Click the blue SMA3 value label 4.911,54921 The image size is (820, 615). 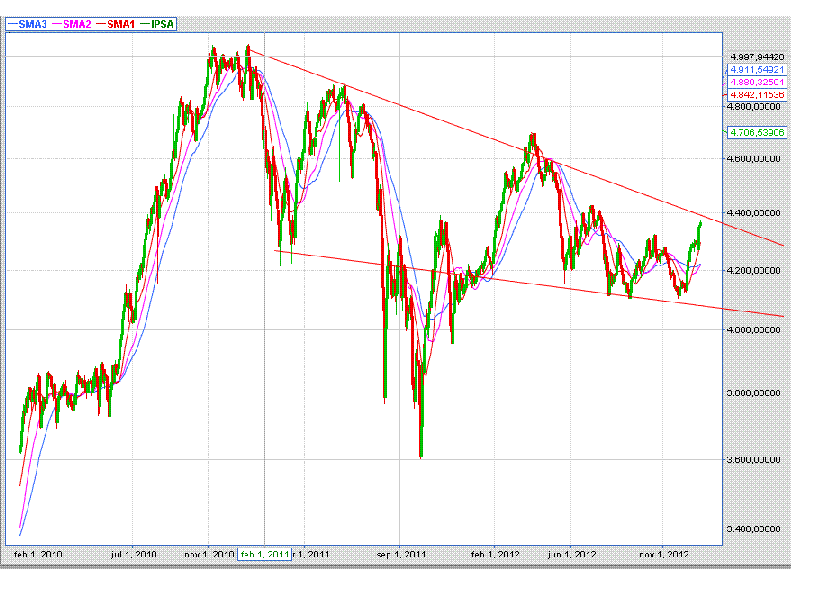(755, 70)
